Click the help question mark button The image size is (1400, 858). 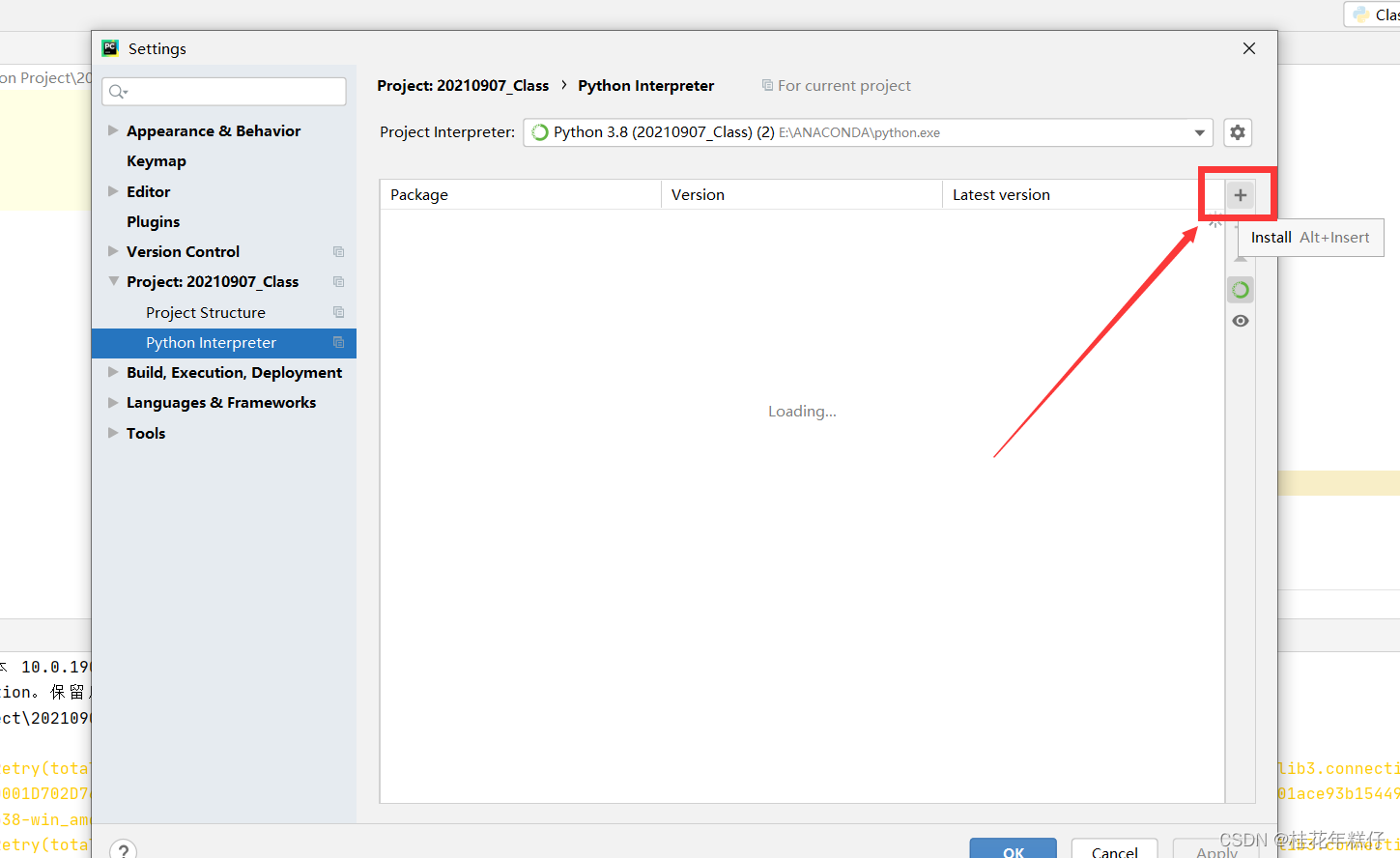coord(123,849)
